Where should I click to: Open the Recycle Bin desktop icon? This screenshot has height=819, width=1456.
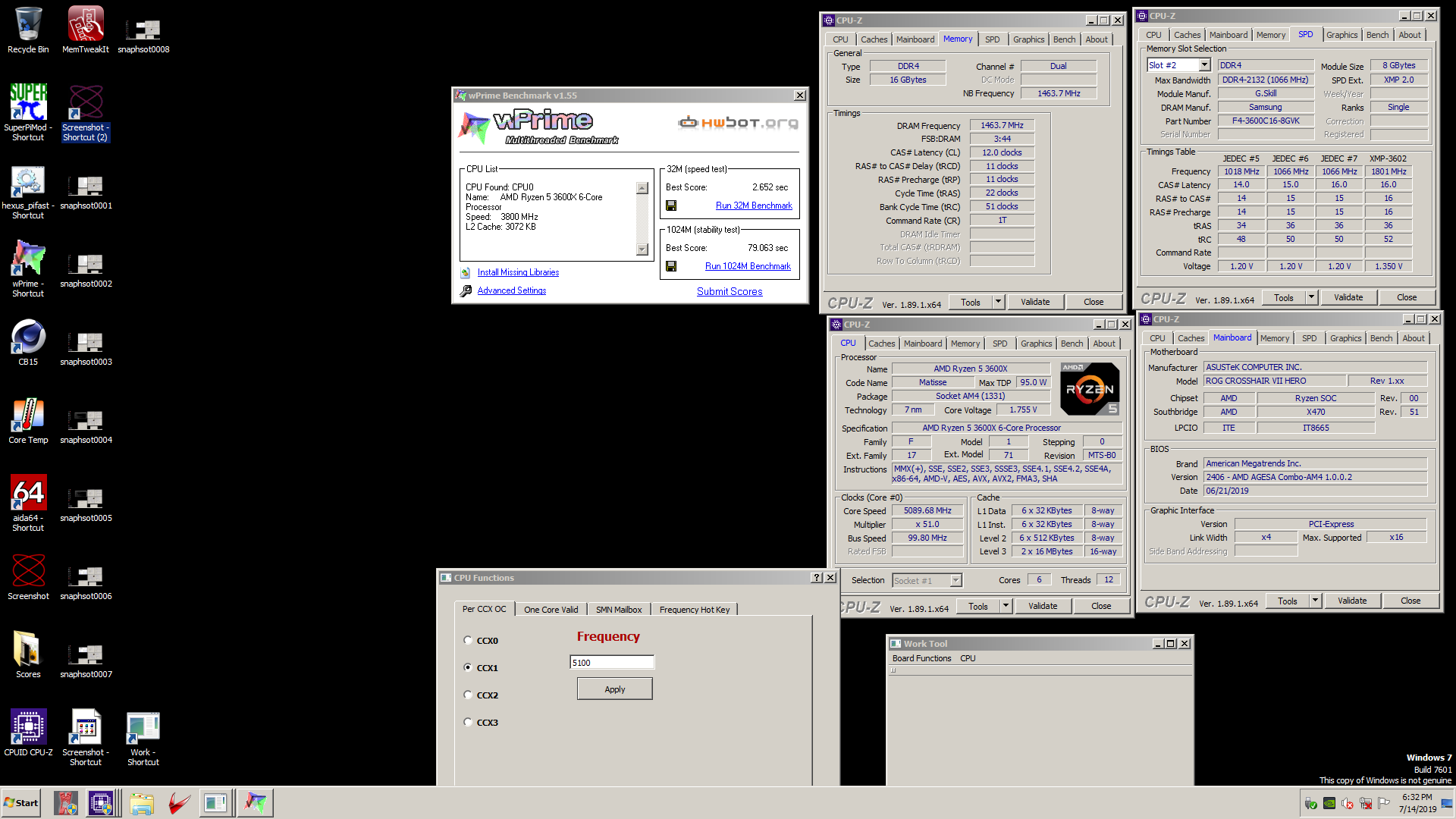point(28,30)
